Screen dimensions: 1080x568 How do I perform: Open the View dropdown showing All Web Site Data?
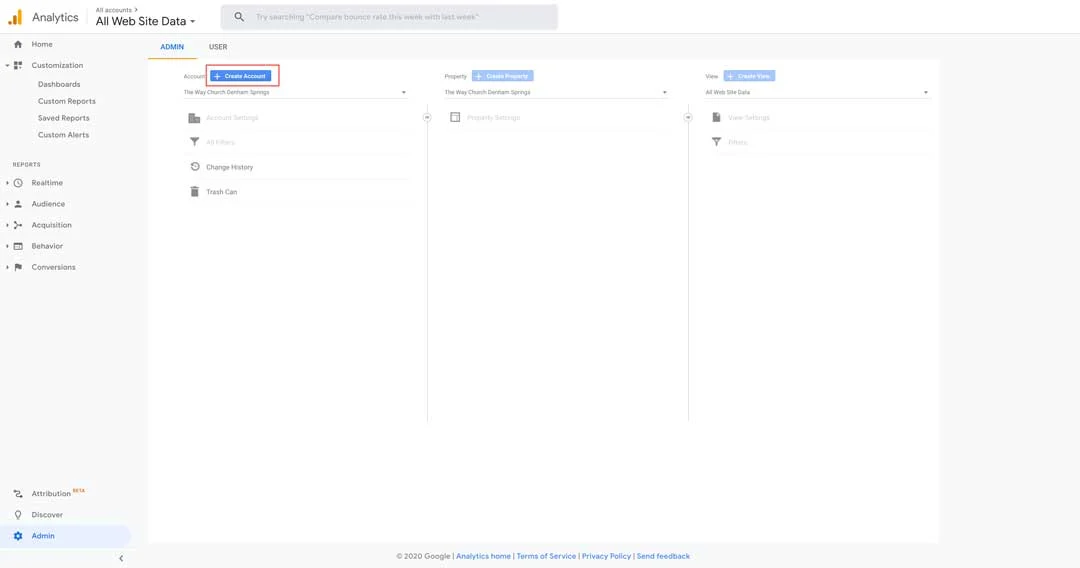(x=817, y=92)
